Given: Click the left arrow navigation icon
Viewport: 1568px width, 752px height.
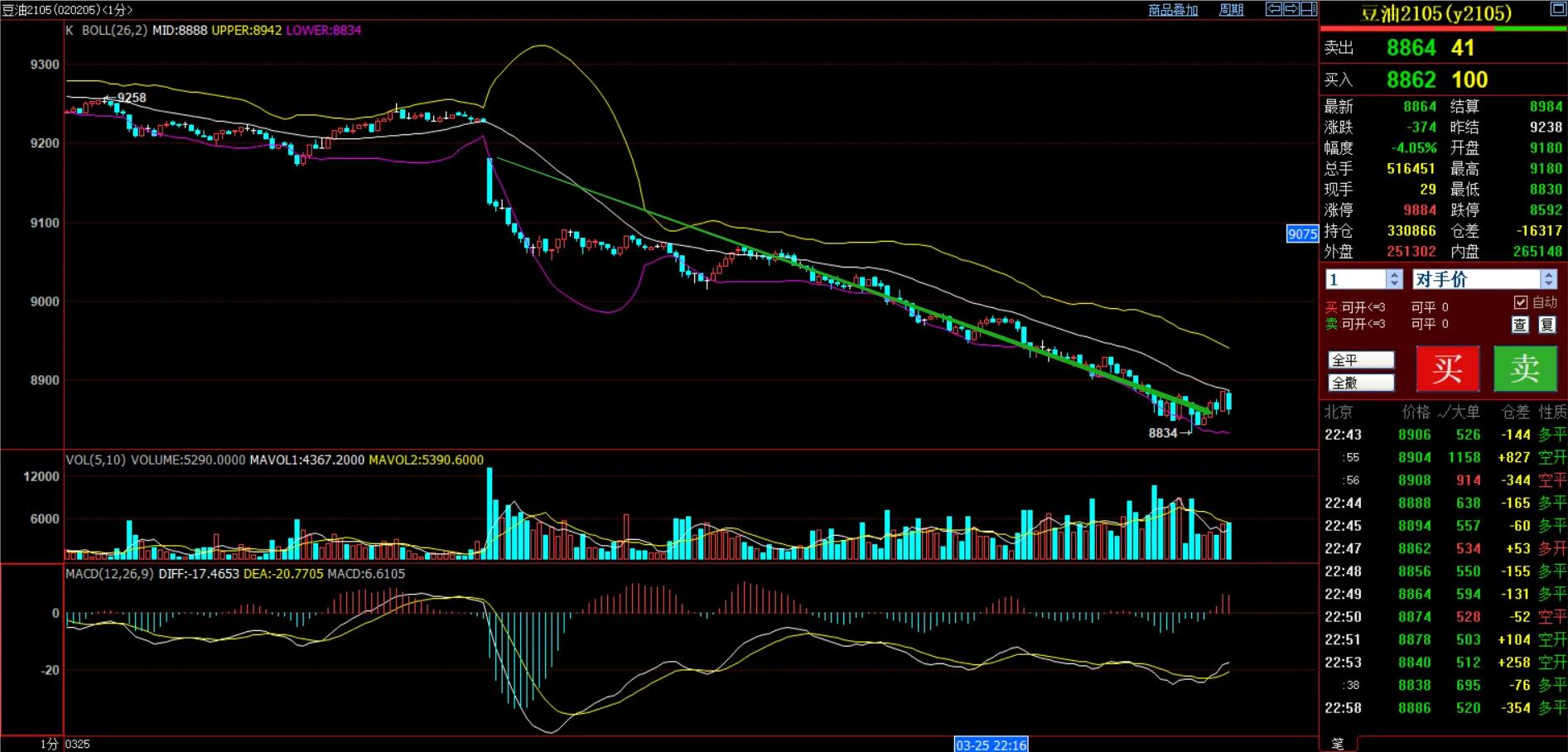Looking at the screenshot, I should [x=1274, y=9].
